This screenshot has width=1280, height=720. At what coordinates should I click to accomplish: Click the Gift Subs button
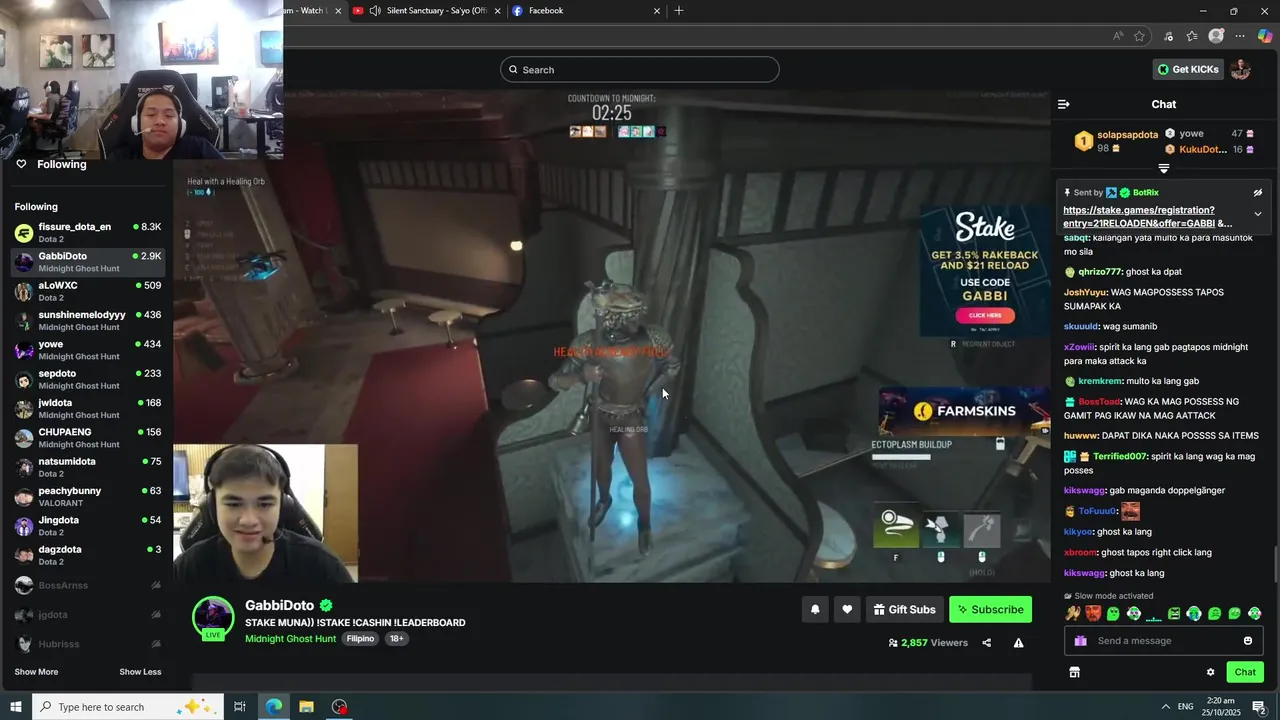(904, 609)
